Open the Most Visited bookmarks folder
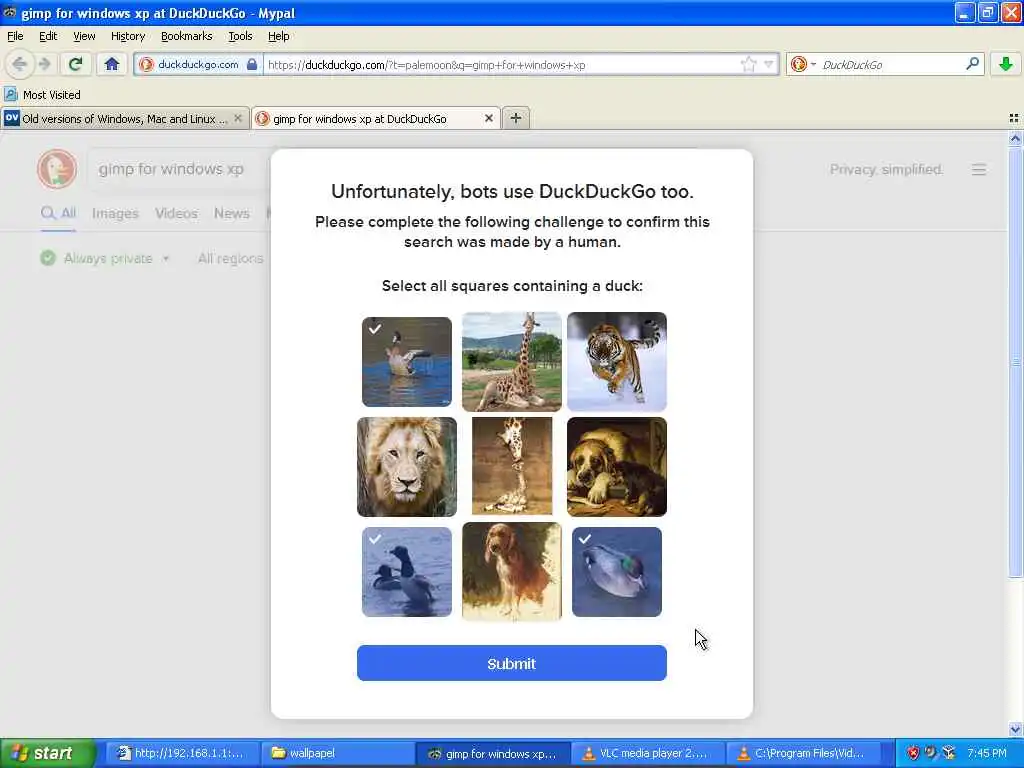 [x=42, y=95]
